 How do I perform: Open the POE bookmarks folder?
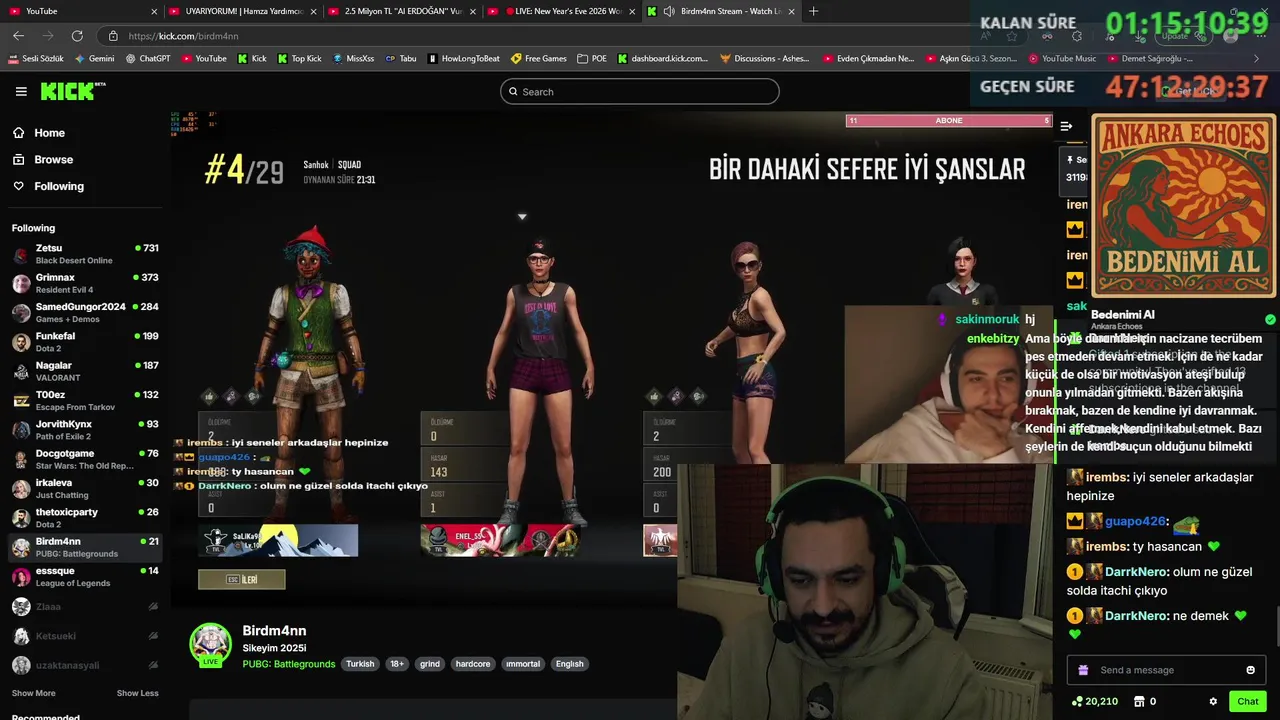tap(592, 58)
